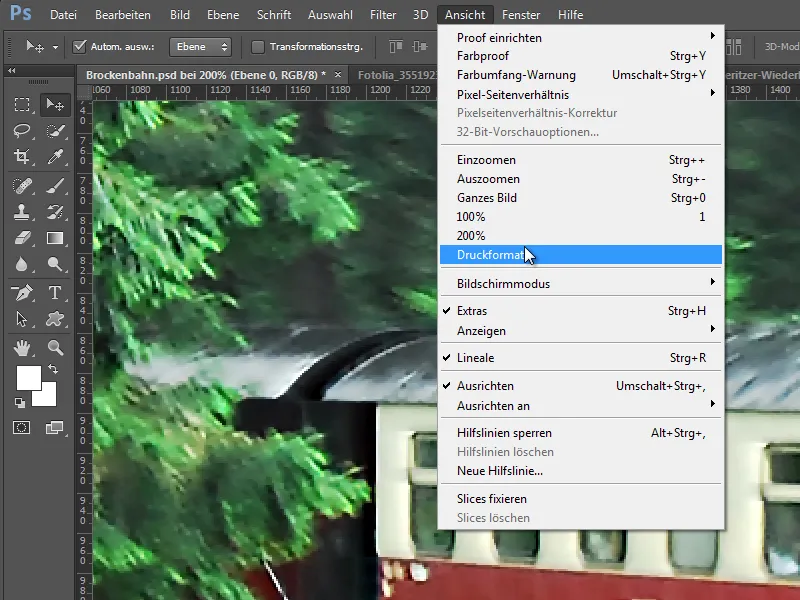This screenshot has width=800, height=600.
Task: Select the Rectangular Marquee tool
Action: tap(21, 105)
